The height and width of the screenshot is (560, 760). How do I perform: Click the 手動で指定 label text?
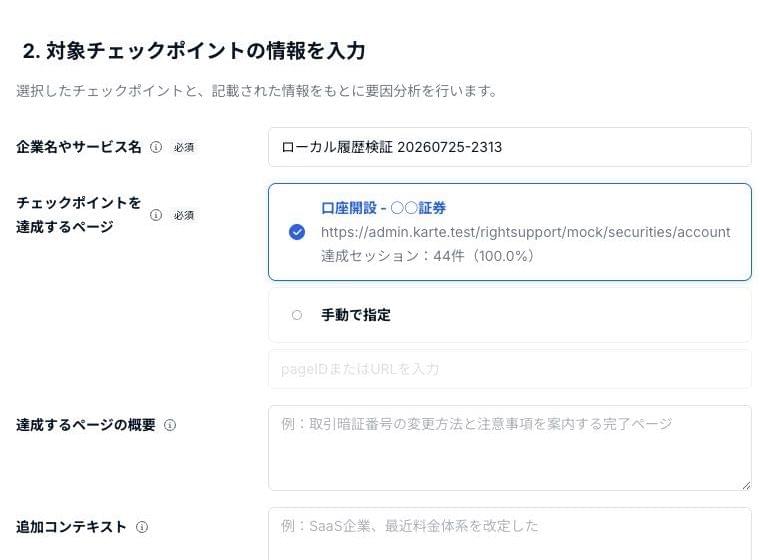(356, 315)
